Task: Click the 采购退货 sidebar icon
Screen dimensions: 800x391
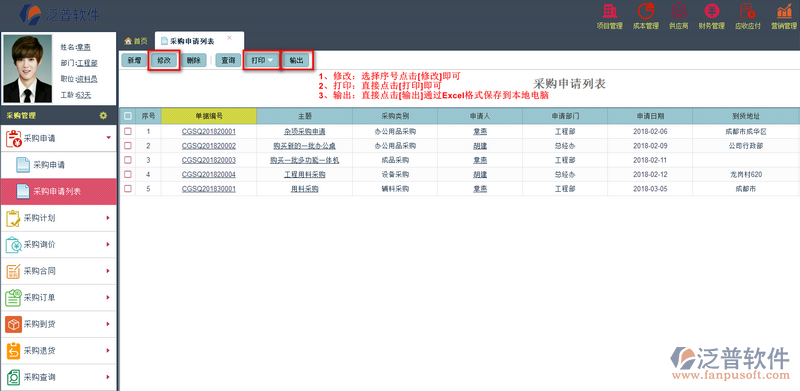Action: point(13,351)
